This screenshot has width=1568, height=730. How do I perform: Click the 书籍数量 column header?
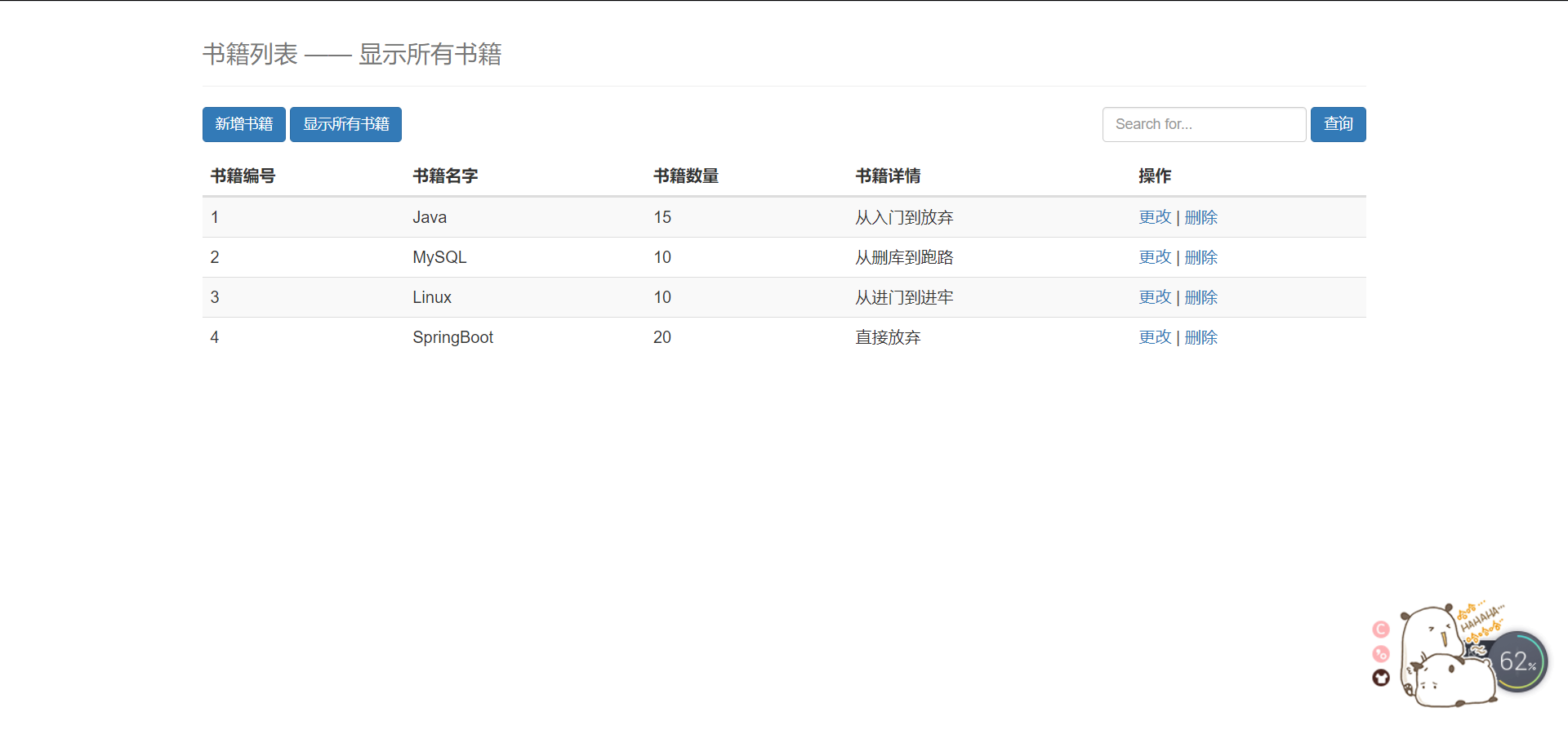point(686,176)
